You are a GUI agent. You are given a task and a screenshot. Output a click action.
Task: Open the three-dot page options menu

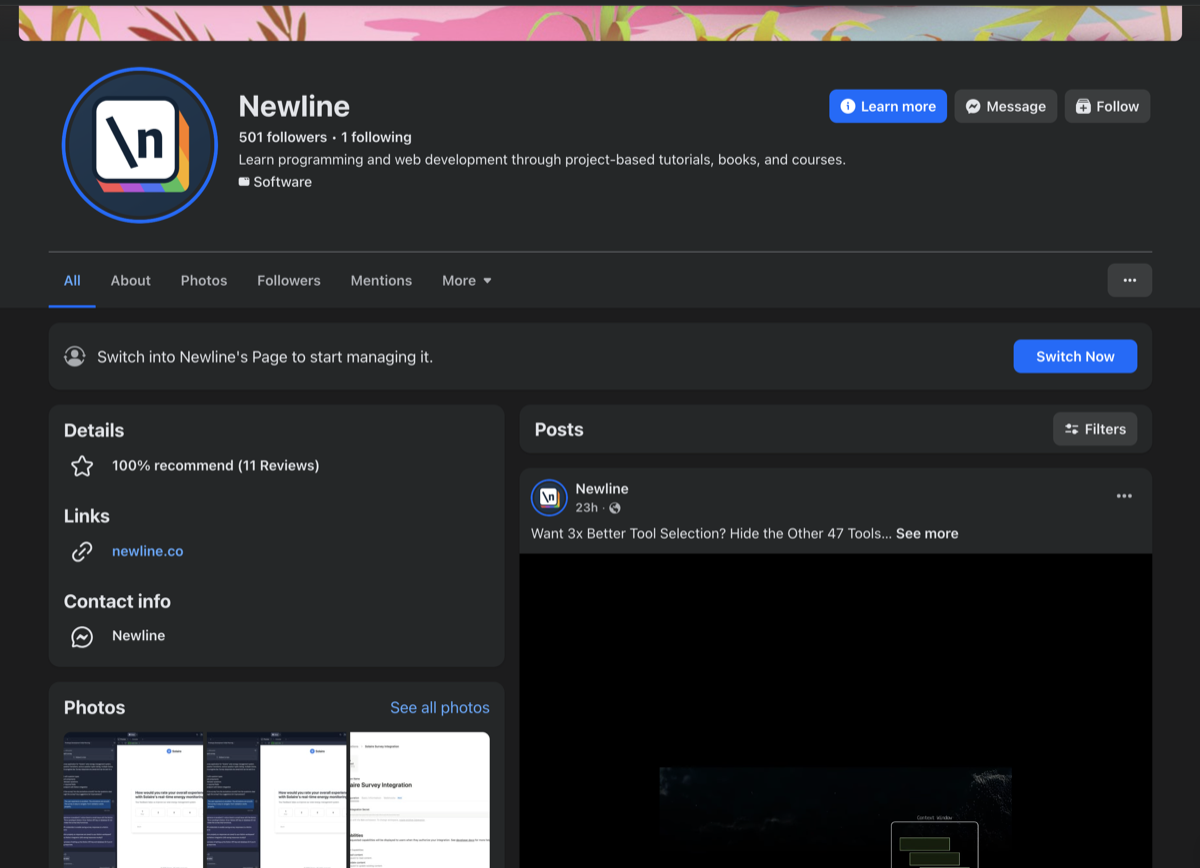point(1130,280)
